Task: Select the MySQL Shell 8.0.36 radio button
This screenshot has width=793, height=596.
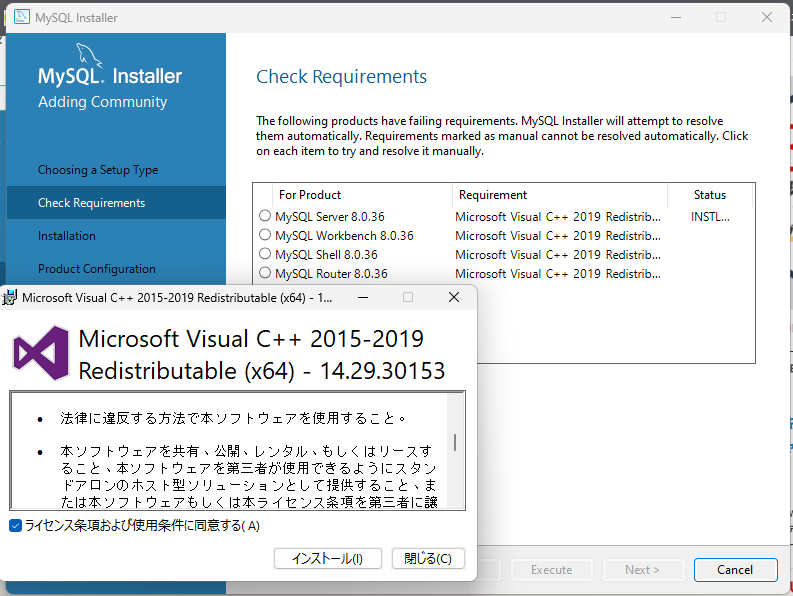Action: click(265, 253)
